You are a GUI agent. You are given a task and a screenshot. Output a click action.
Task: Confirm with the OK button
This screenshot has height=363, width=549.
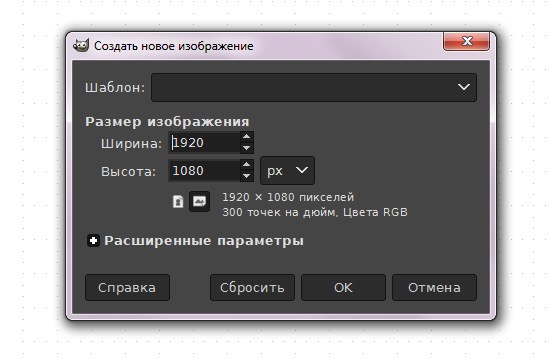point(343,287)
